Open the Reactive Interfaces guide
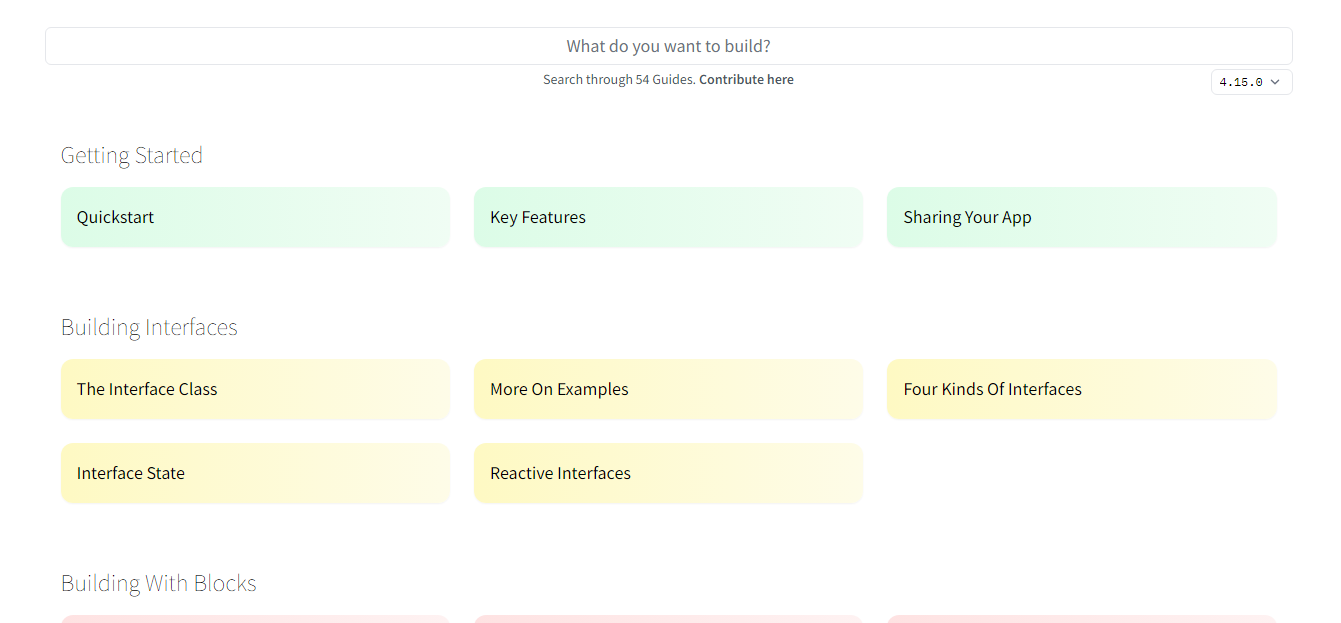The image size is (1341, 623). (x=668, y=473)
